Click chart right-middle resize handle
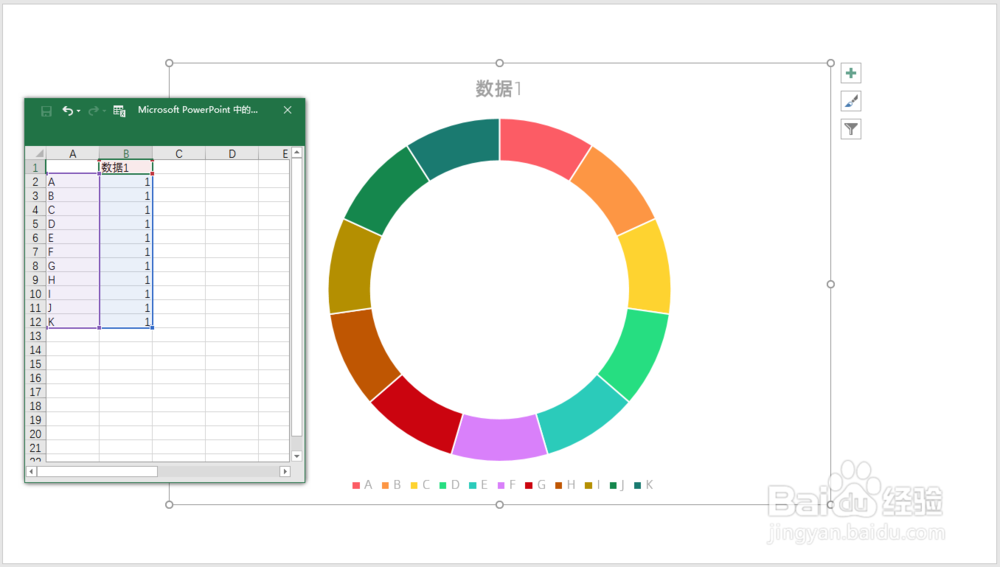The image size is (1000, 567). (830, 284)
